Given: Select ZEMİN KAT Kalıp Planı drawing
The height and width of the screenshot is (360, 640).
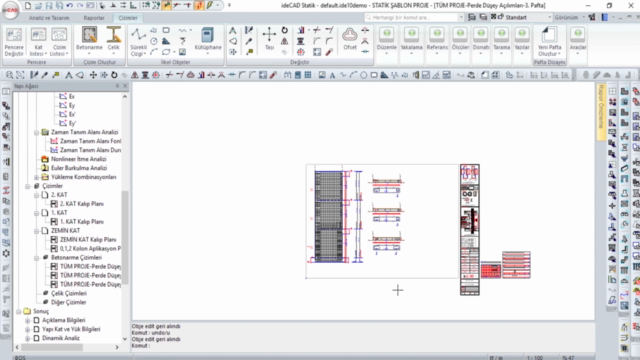Looking at the screenshot, I should tap(88, 240).
